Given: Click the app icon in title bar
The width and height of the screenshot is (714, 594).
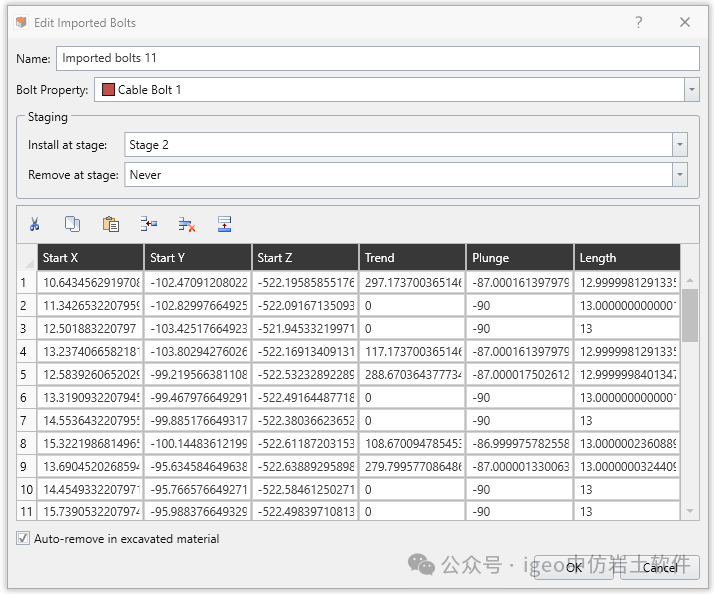Looking at the screenshot, I should point(21,22).
